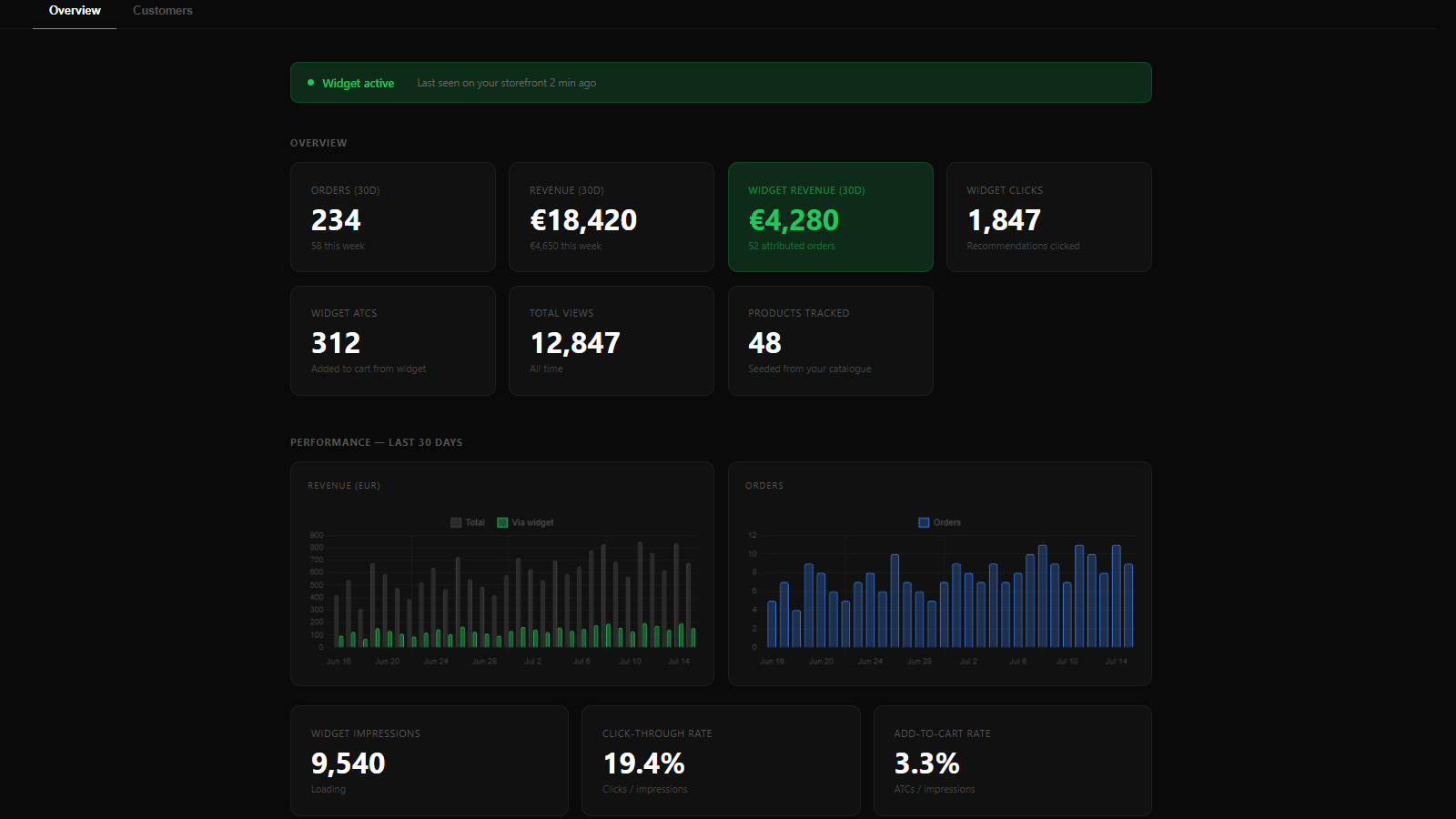Open the Click-Through Rate card
Viewport: 1456px width, 819px height.
coord(721,761)
